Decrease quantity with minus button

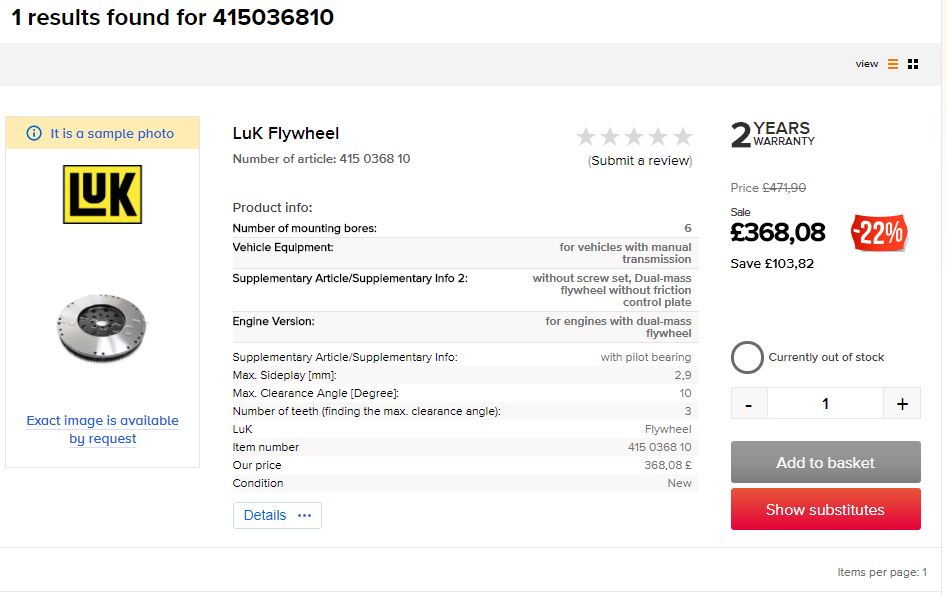(x=749, y=404)
